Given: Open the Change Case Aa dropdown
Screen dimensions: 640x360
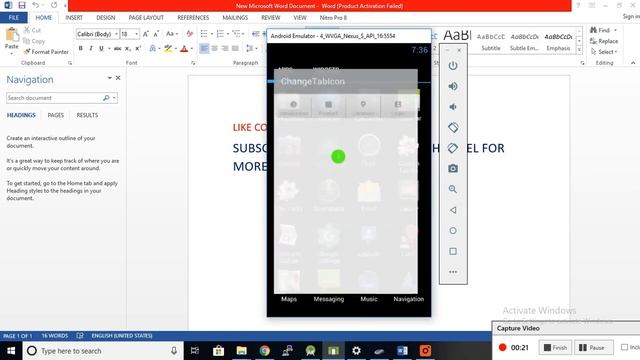Looking at the screenshot, I should pyautogui.click(x=172, y=34).
